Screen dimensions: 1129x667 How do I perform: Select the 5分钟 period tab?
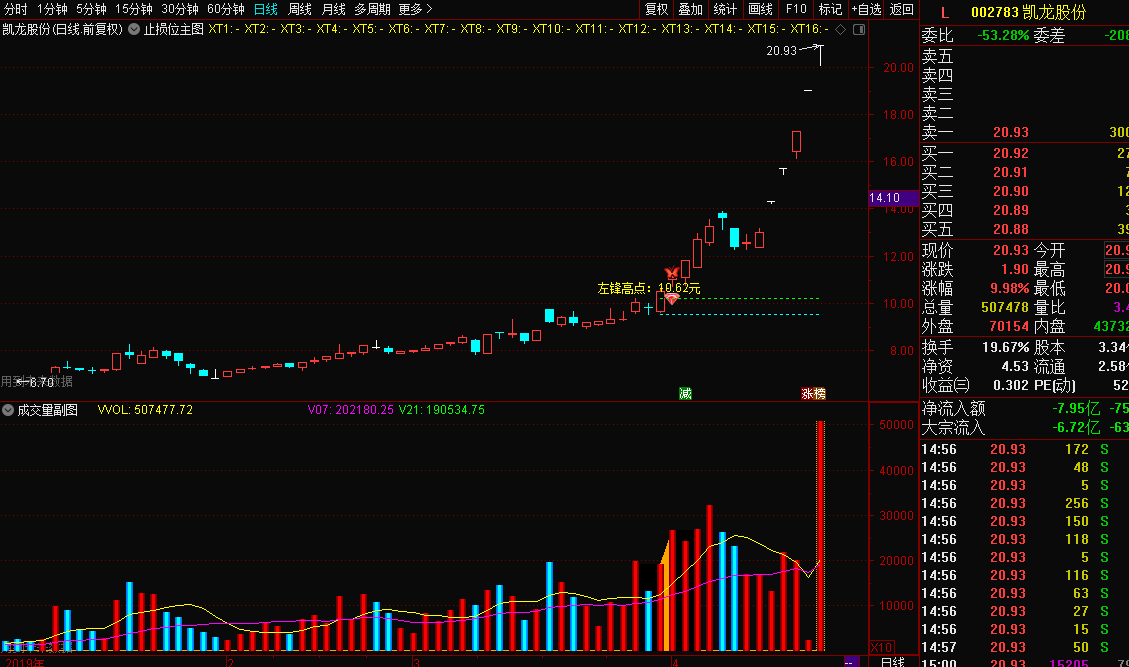[91, 9]
